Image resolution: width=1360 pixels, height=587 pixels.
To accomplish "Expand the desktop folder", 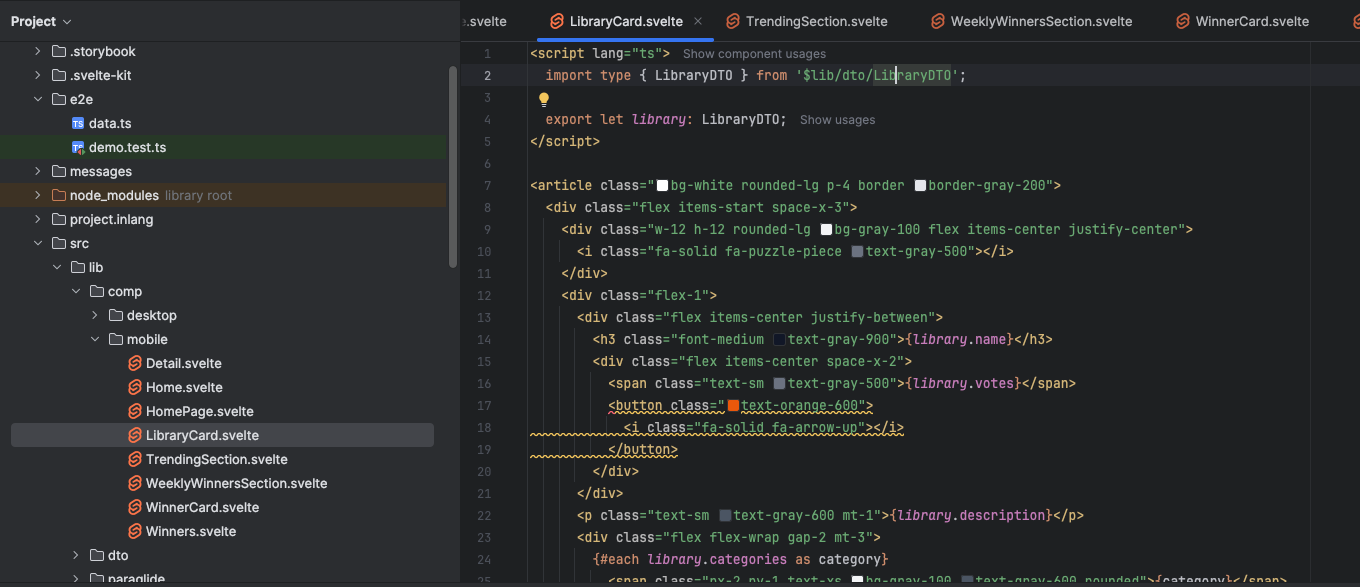I will click(95, 315).
